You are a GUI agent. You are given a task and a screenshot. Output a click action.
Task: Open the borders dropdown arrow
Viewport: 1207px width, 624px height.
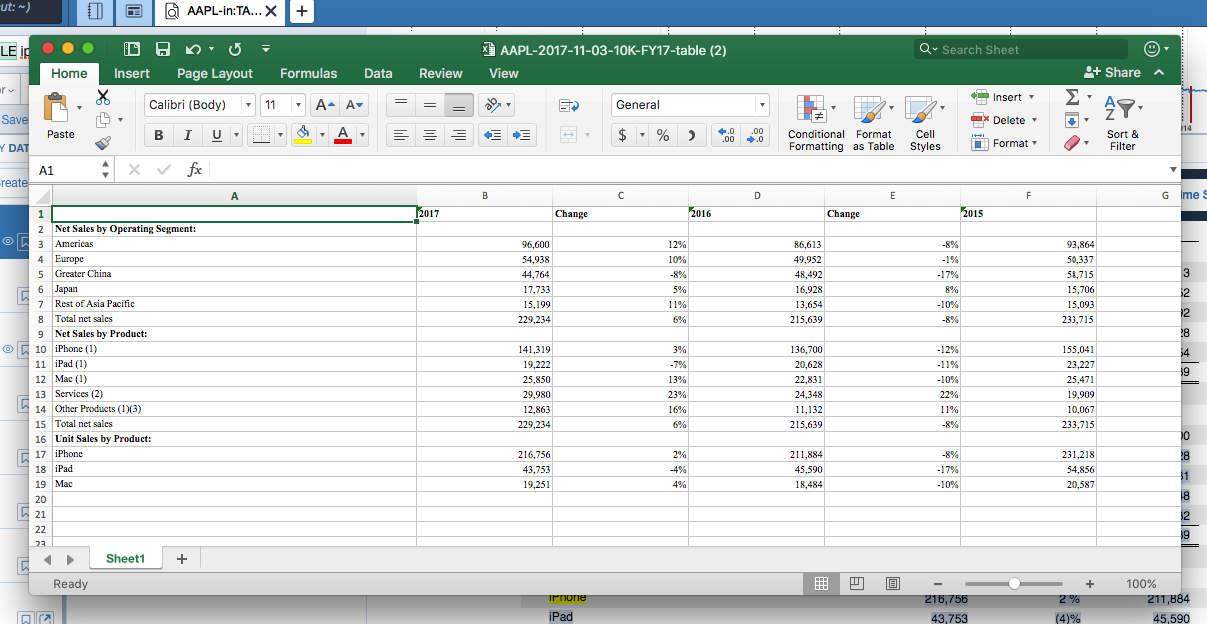coord(280,135)
